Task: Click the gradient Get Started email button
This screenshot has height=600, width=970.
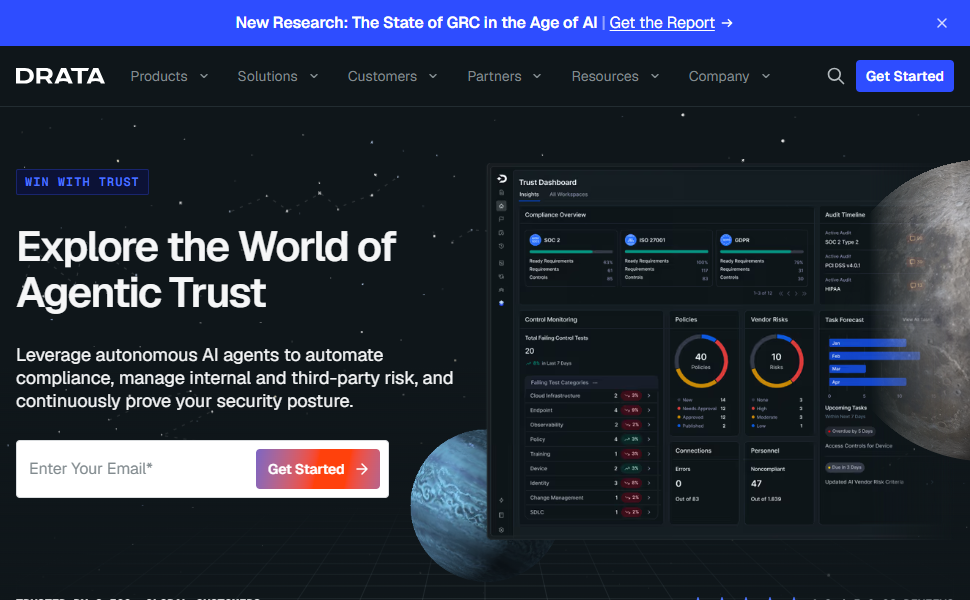Action: 318,469
